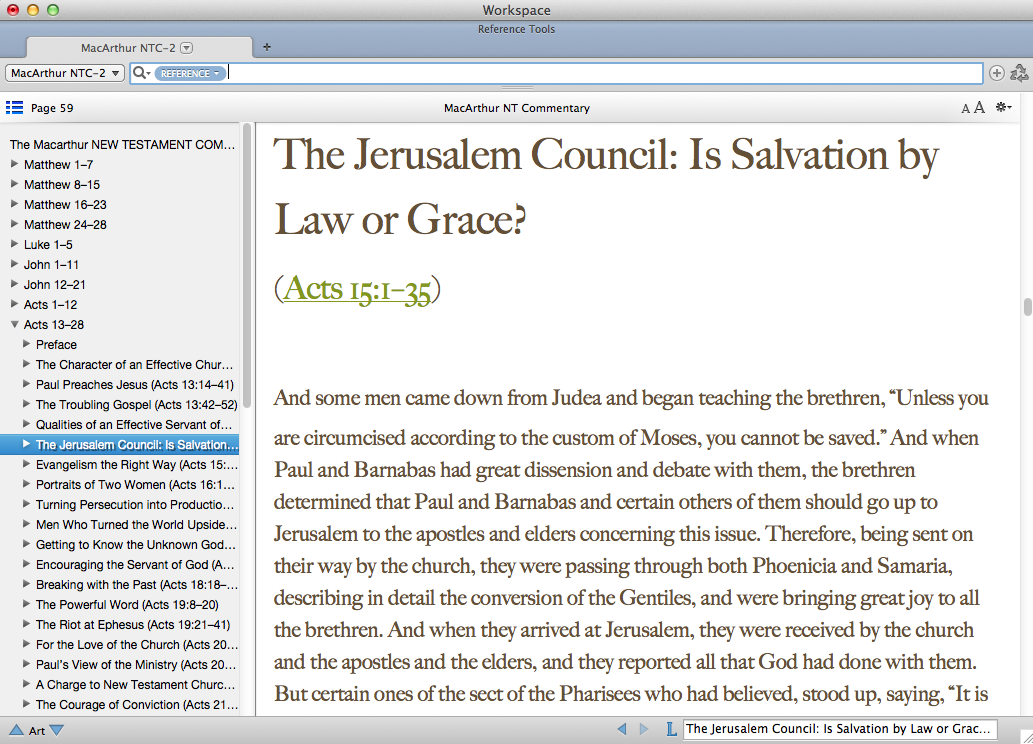Viewport: 1033px width, 744px height.
Task: Click the down triangle beside Art
Action: [x=57, y=730]
